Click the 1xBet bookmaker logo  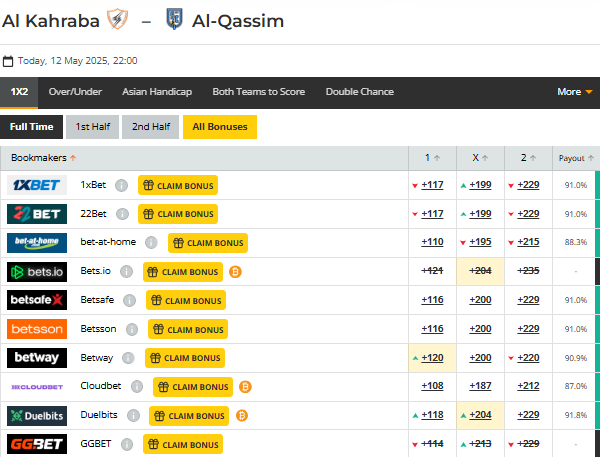(37, 185)
